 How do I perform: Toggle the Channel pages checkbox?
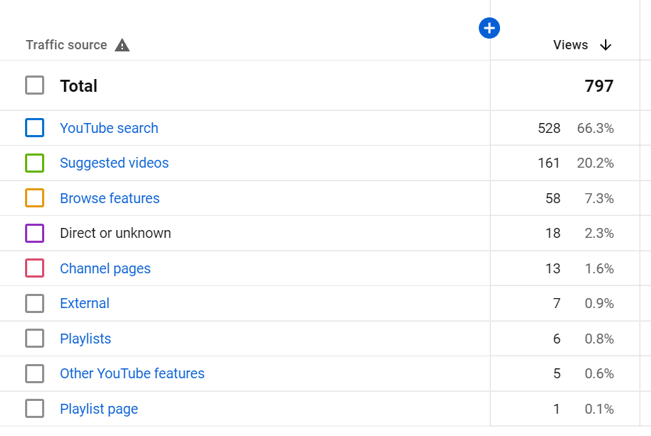[x=35, y=268]
